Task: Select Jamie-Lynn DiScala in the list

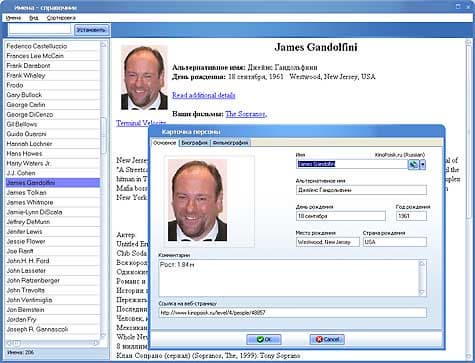Action: coord(53,212)
